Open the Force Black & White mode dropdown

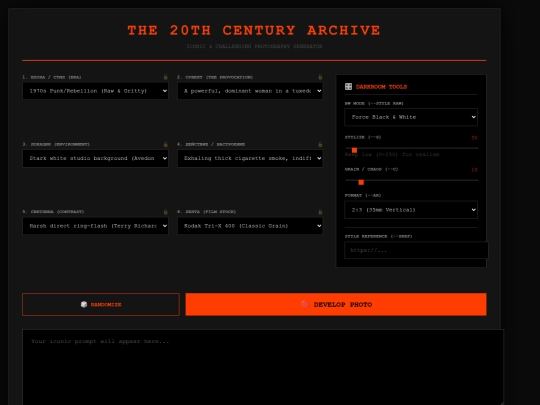point(411,117)
